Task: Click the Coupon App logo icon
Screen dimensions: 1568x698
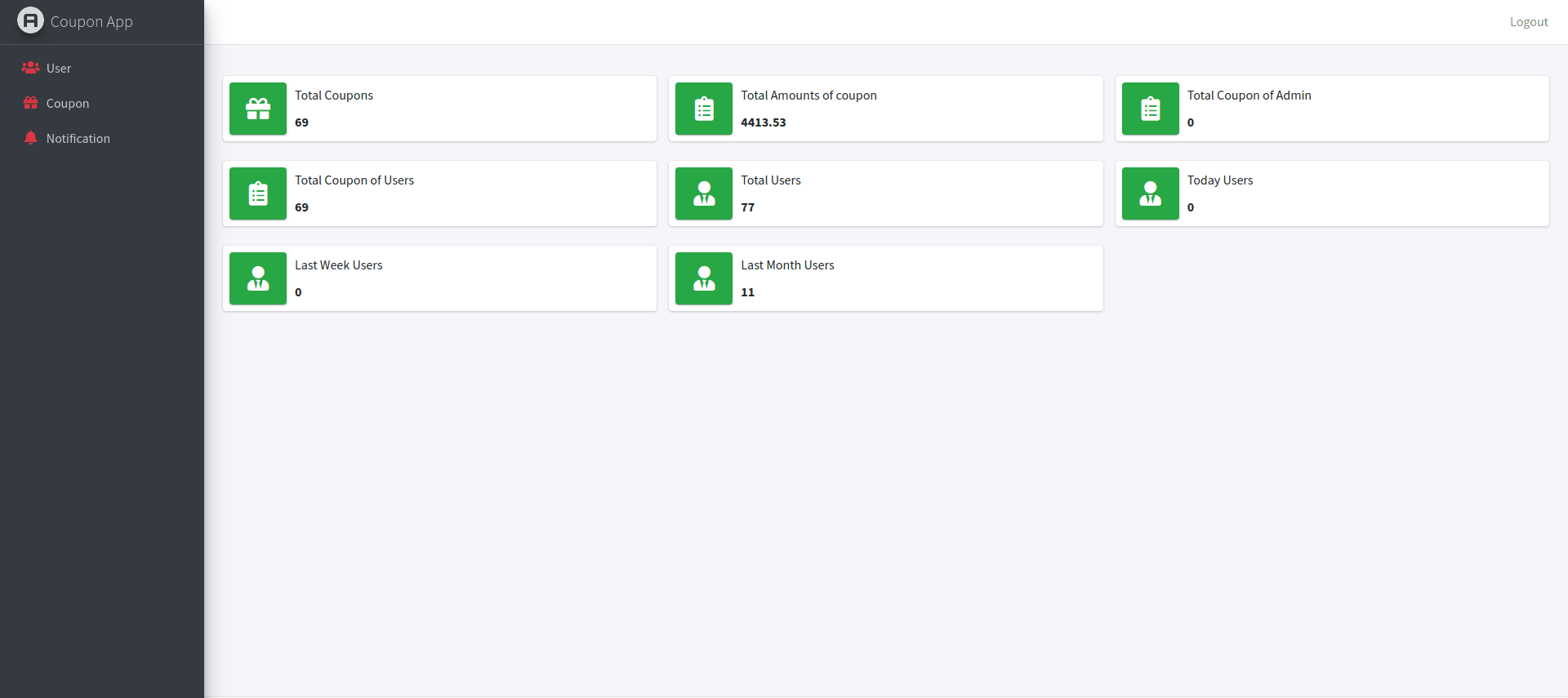Action: pyautogui.click(x=30, y=20)
